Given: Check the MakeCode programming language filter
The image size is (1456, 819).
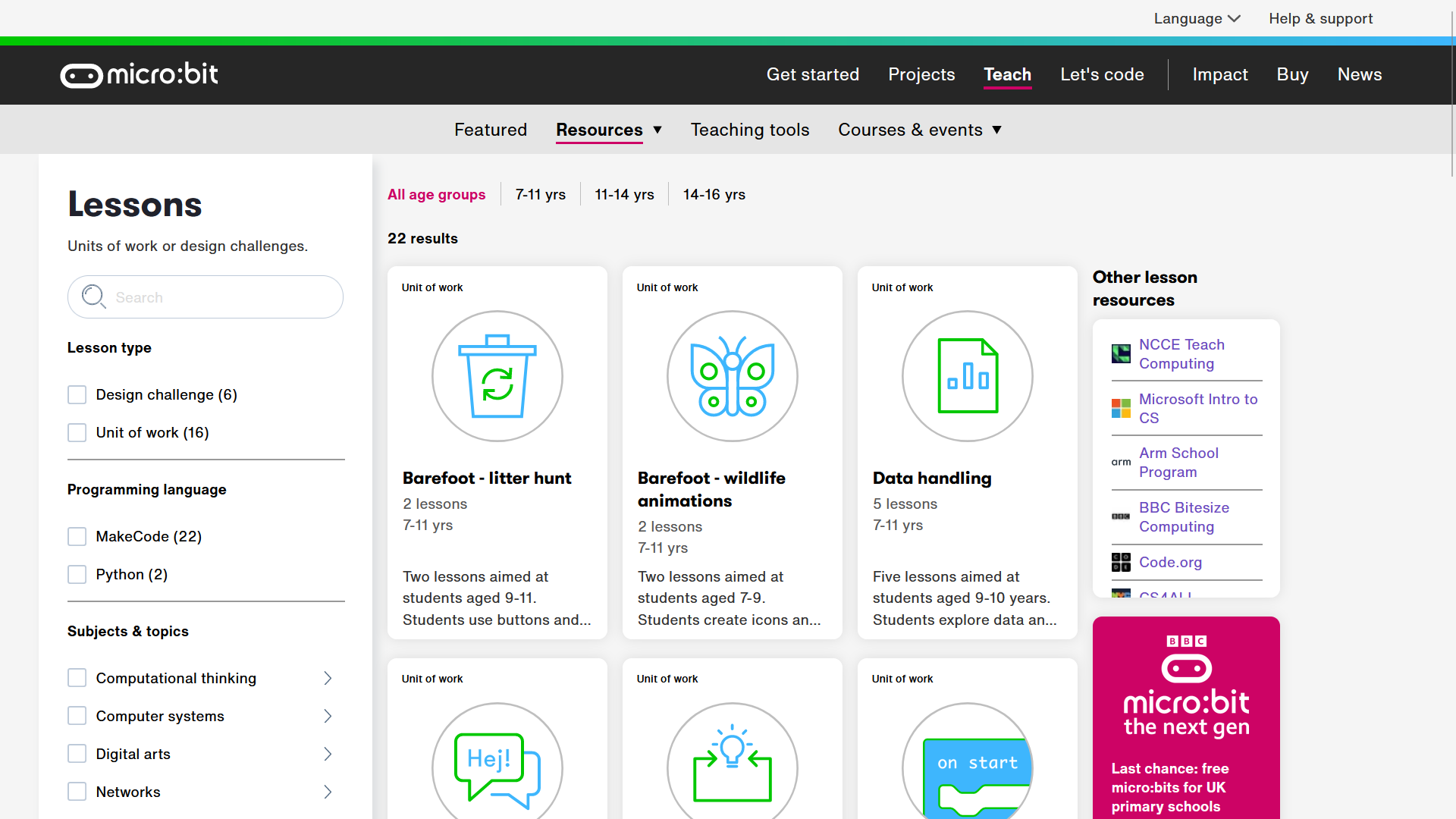Looking at the screenshot, I should click(x=77, y=536).
